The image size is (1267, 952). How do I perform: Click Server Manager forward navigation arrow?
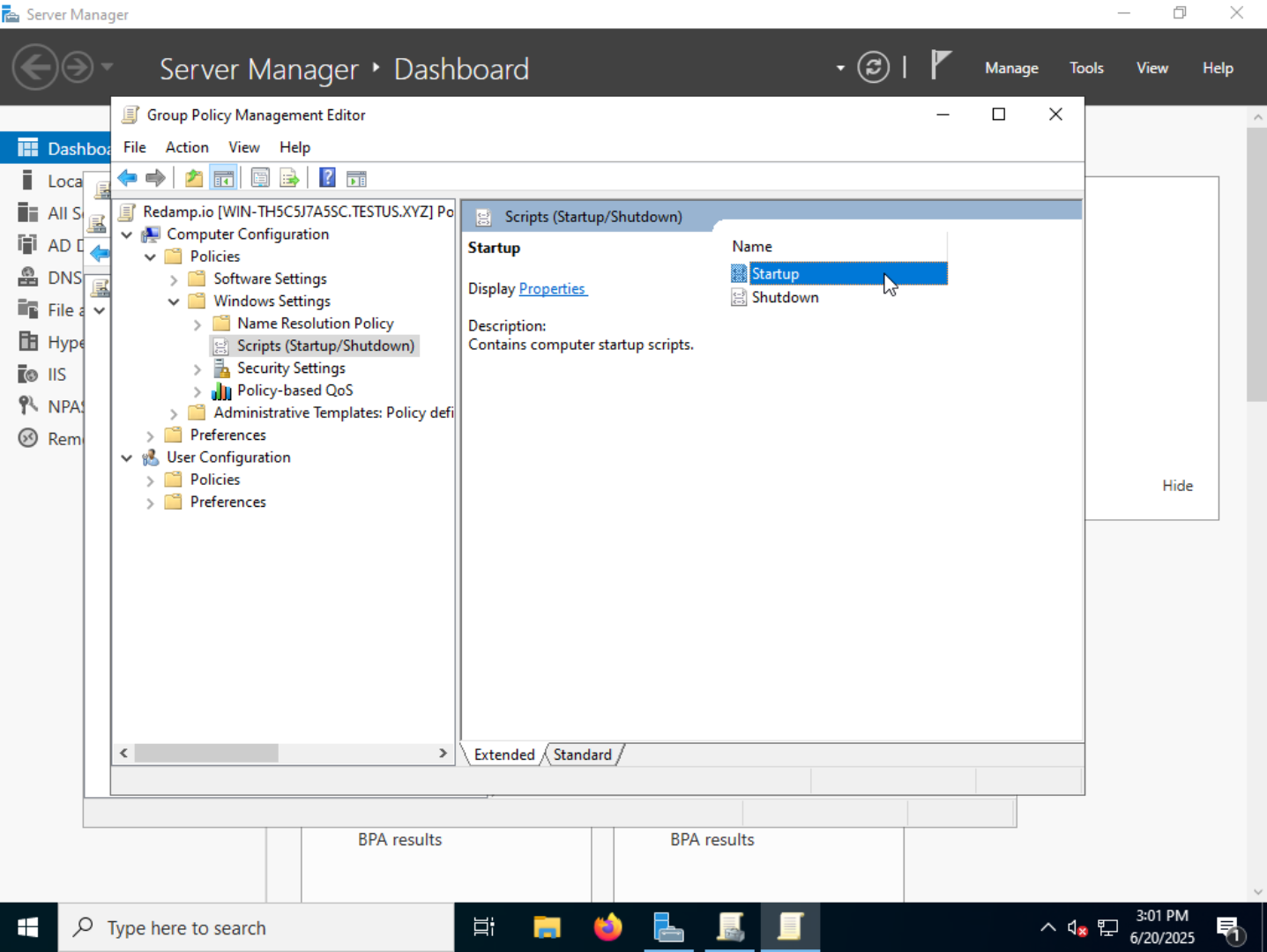click(78, 67)
